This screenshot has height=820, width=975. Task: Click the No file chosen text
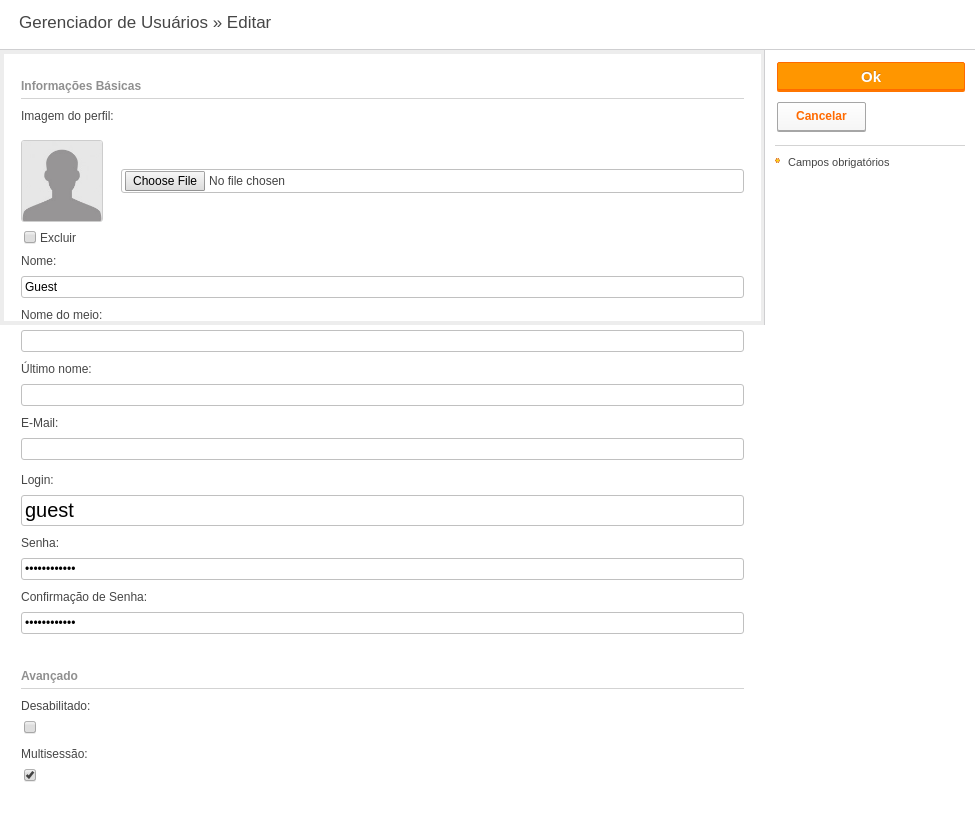coord(247,181)
